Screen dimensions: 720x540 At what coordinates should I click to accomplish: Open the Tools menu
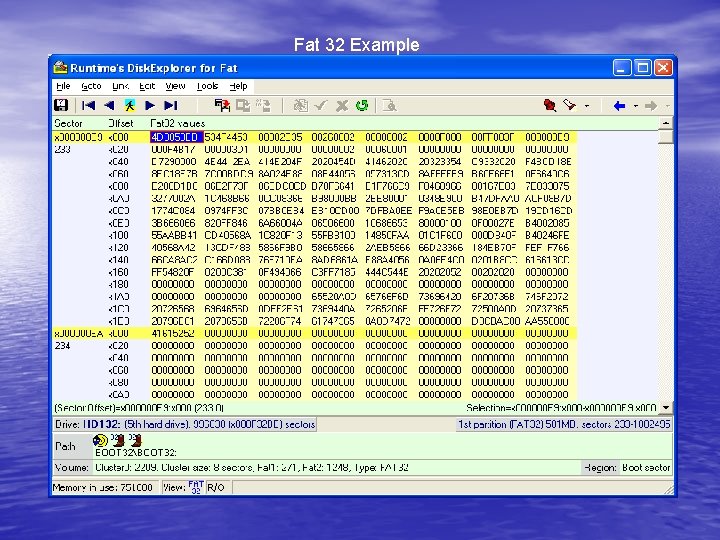(x=207, y=86)
